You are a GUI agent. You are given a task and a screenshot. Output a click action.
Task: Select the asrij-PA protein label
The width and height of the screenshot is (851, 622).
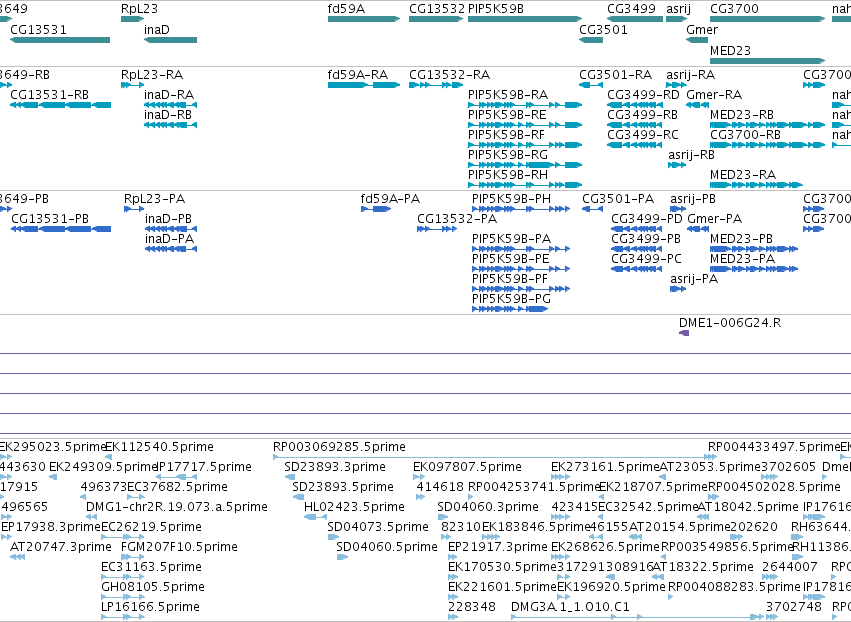694,280
